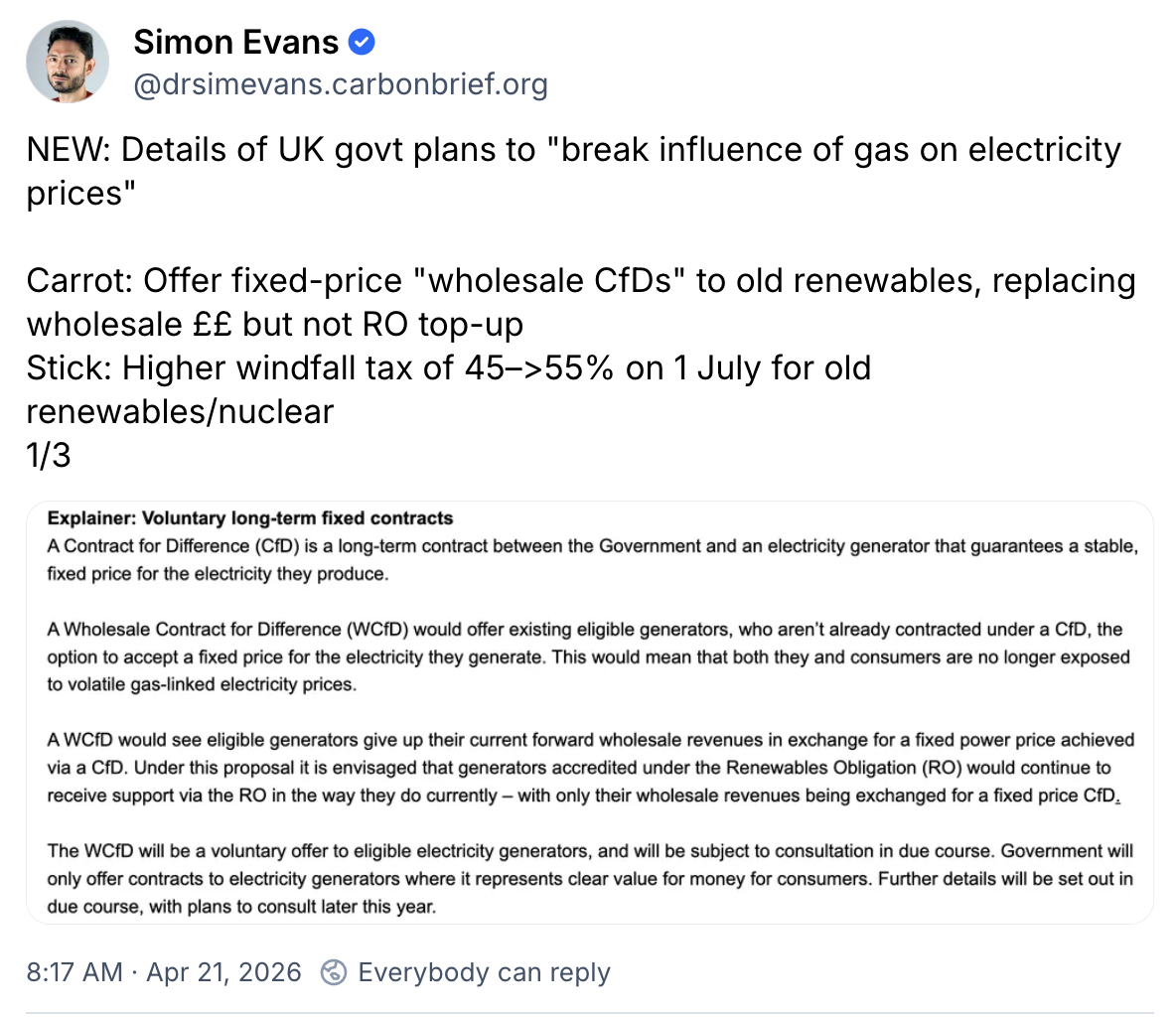Click the Everybody can reply label

(x=484, y=972)
